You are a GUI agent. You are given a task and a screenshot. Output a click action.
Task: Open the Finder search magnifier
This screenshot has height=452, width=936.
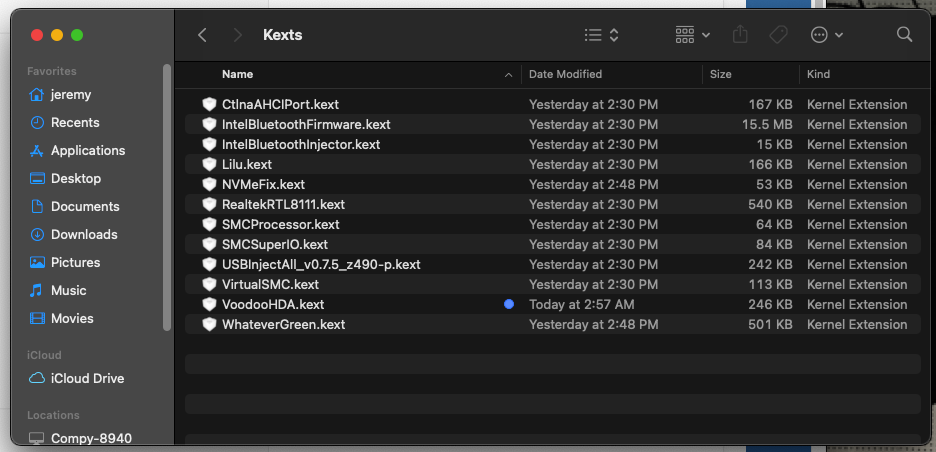pos(904,35)
